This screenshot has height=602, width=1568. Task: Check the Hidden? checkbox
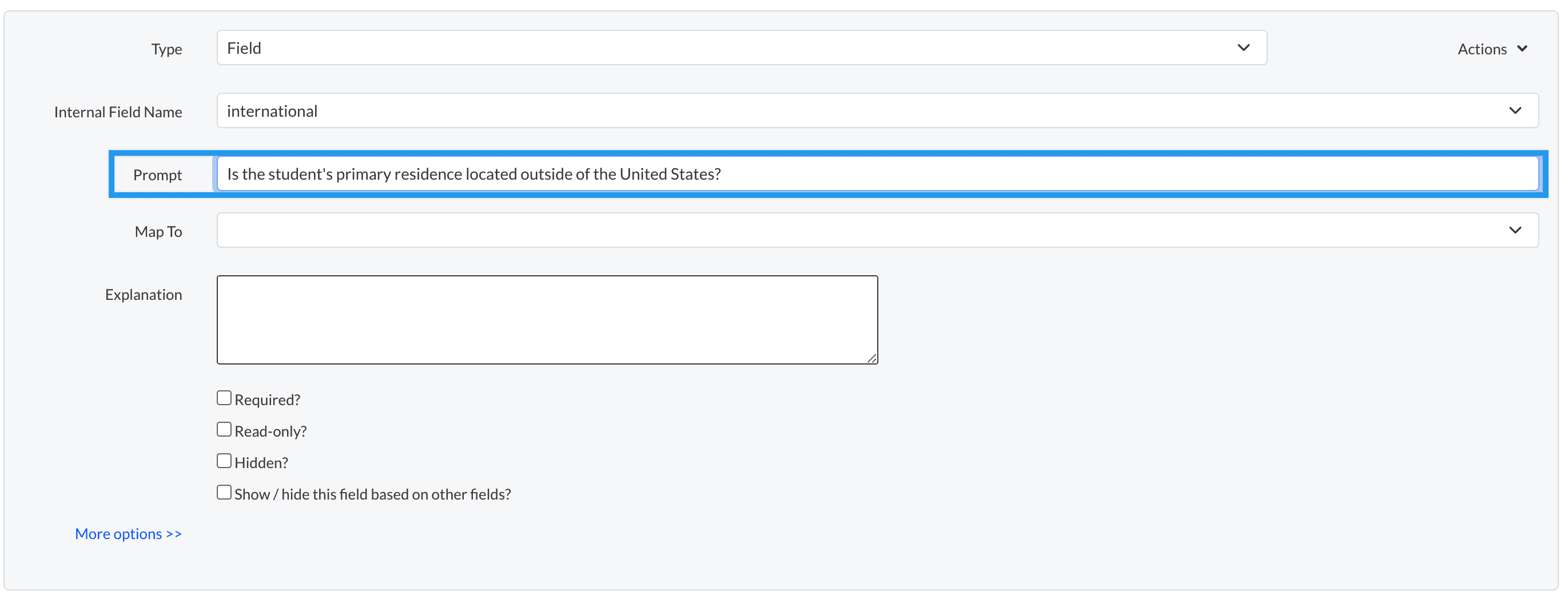tap(224, 461)
